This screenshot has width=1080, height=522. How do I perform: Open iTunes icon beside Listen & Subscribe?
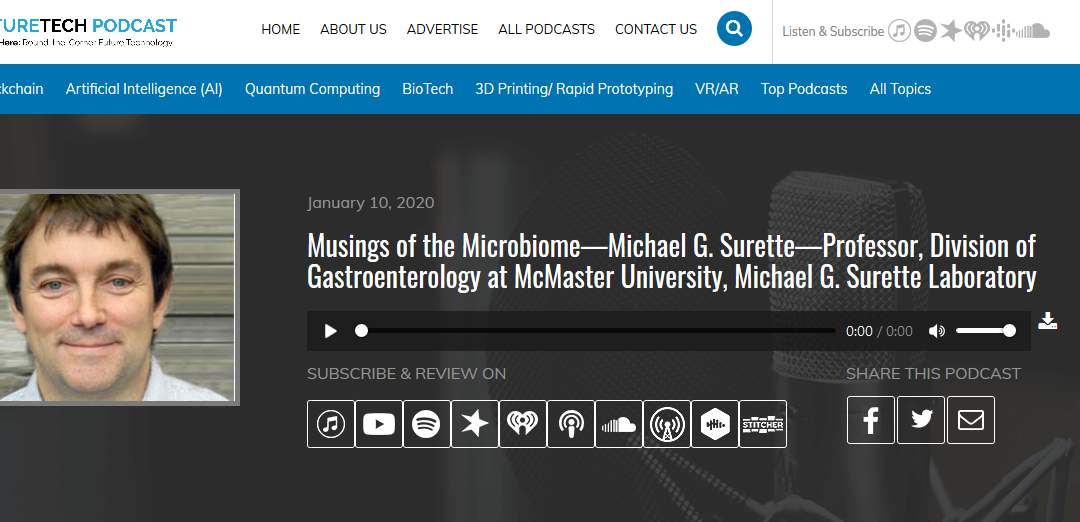coord(899,30)
